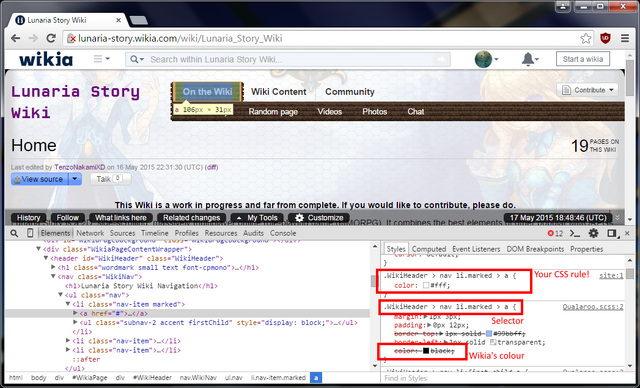The height and width of the screenshot is (388, 640).
Task: Click Follow in the bottom toolbar
Action: pos(68,218)
